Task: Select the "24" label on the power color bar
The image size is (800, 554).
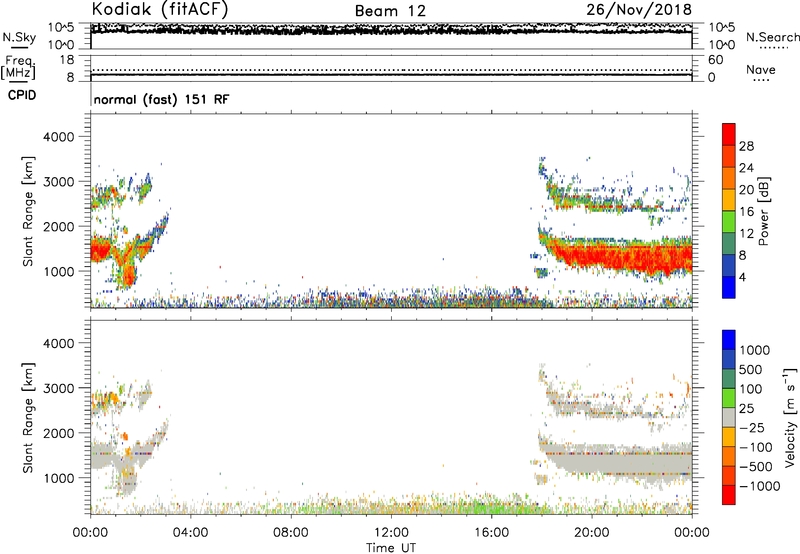Action: point(746,168)
